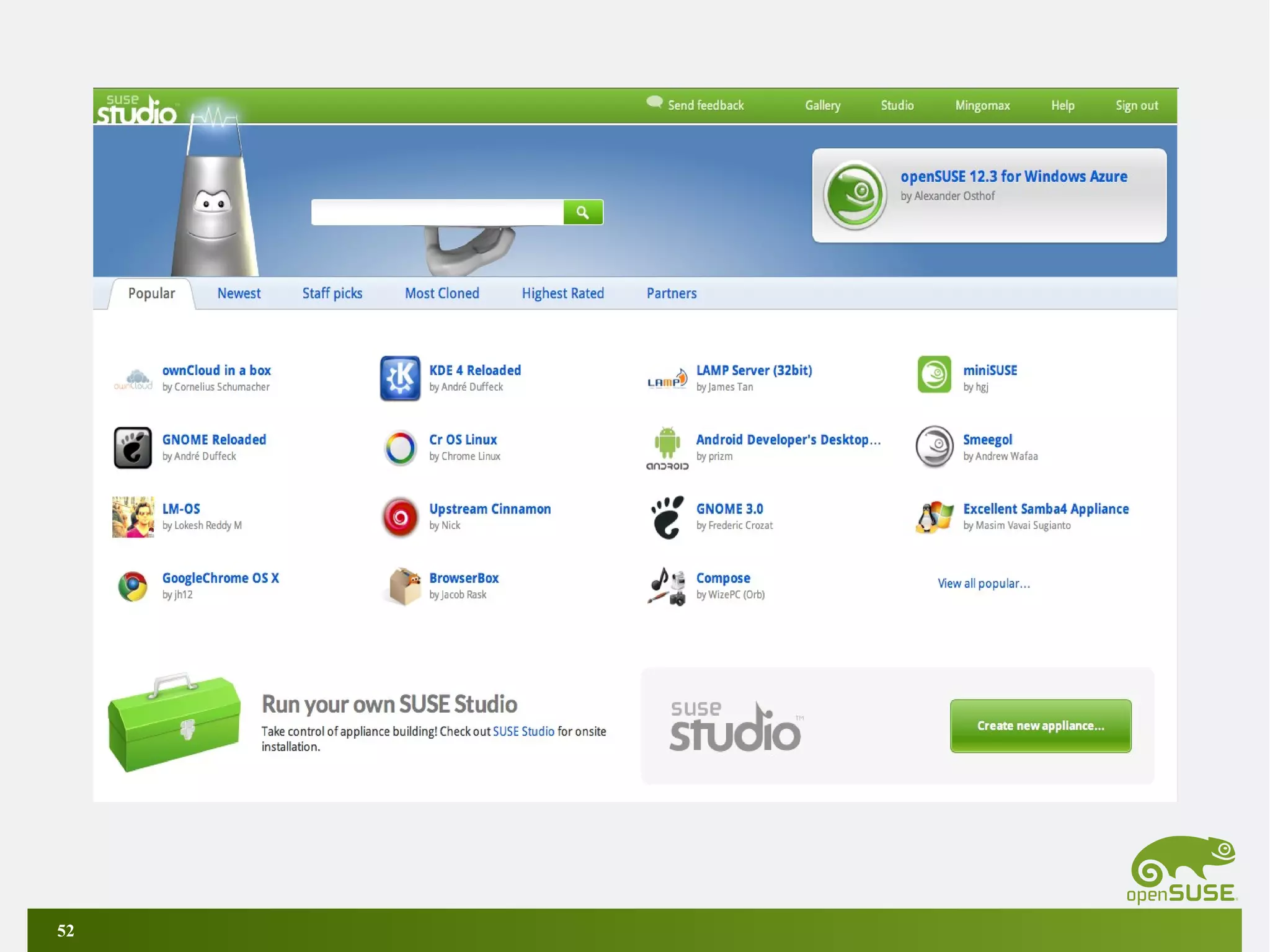Click the Smeegol grey chameleon icon
The image size is (1270, 952).
click(934, 447)
